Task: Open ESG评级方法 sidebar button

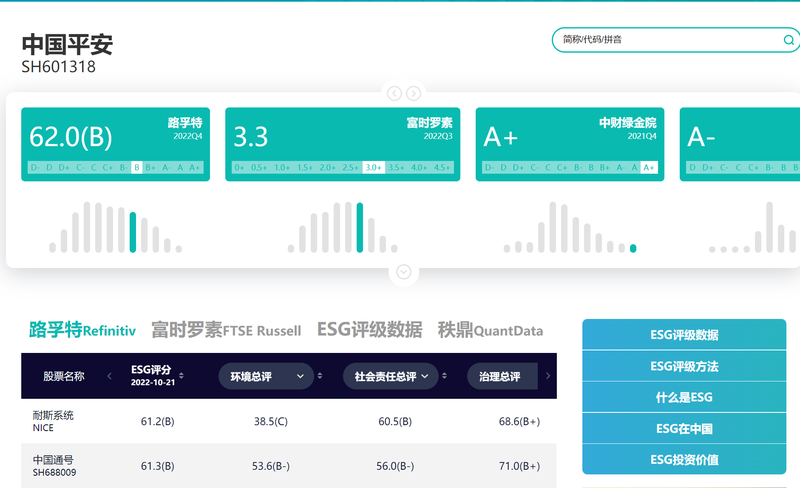Action: pyautogui.click(x=684, y=366)
